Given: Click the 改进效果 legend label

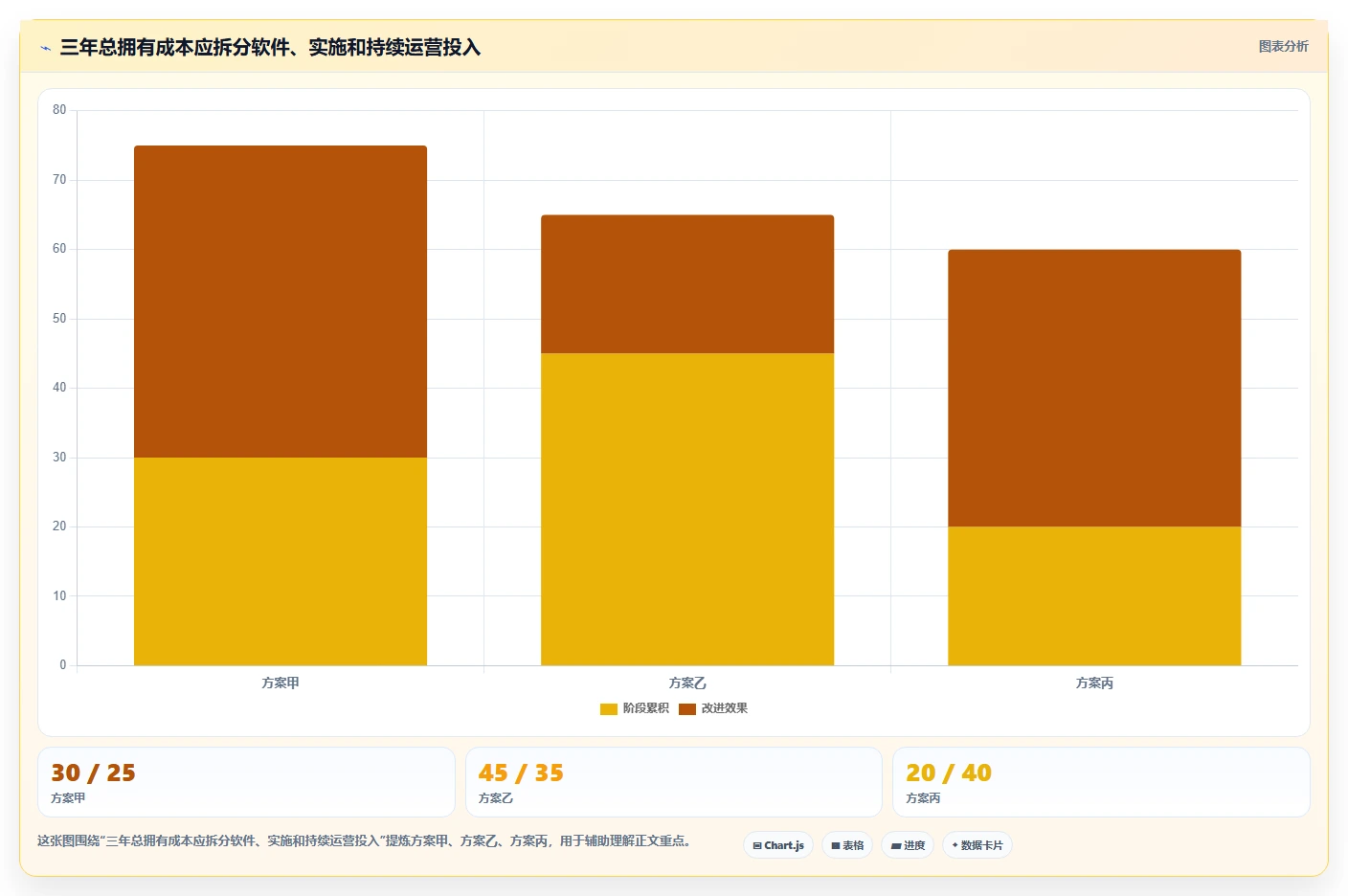Looking at the screenshot, I should tap(725, 708).
